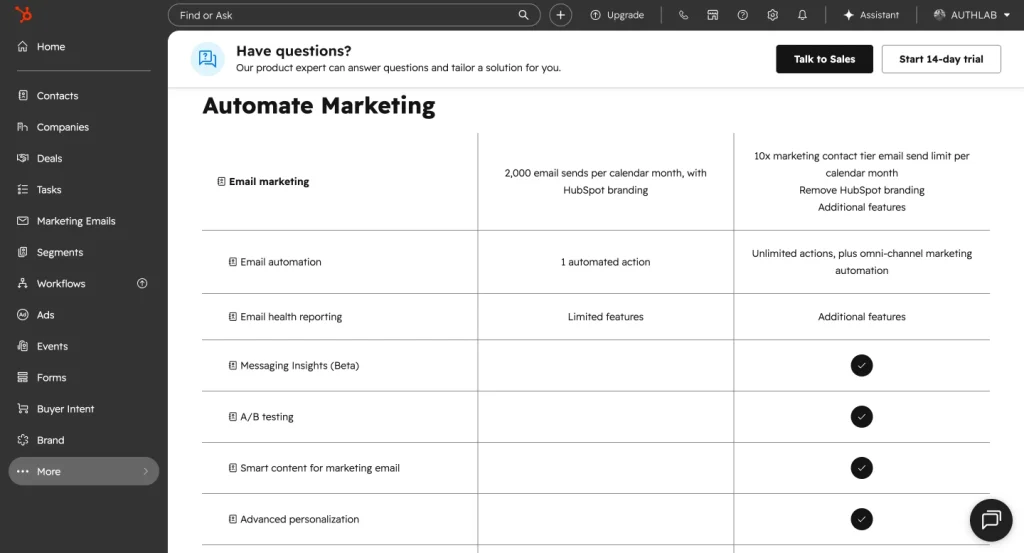Click the 'Advanced personalization' row label
The height and width of the screenshot is (553, 1024).
(x=300, y=519)
